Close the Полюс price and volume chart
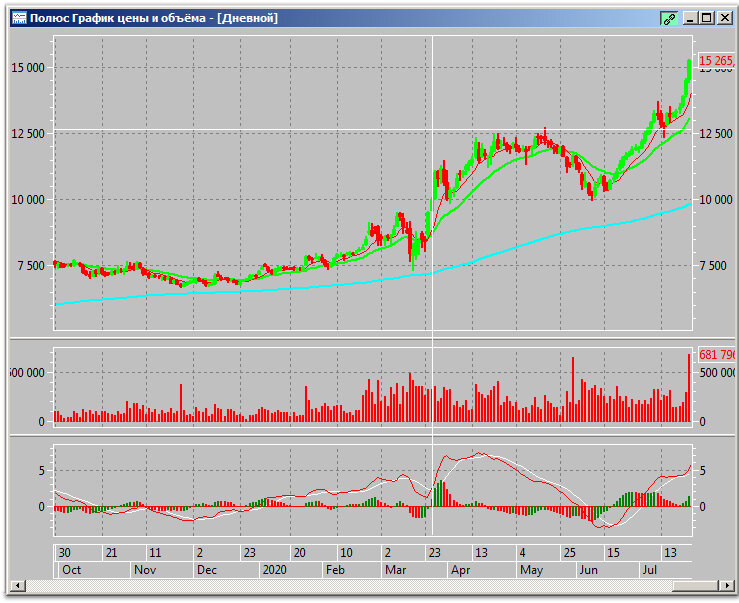This screenshot has width=739, height=603. point(724,18)
